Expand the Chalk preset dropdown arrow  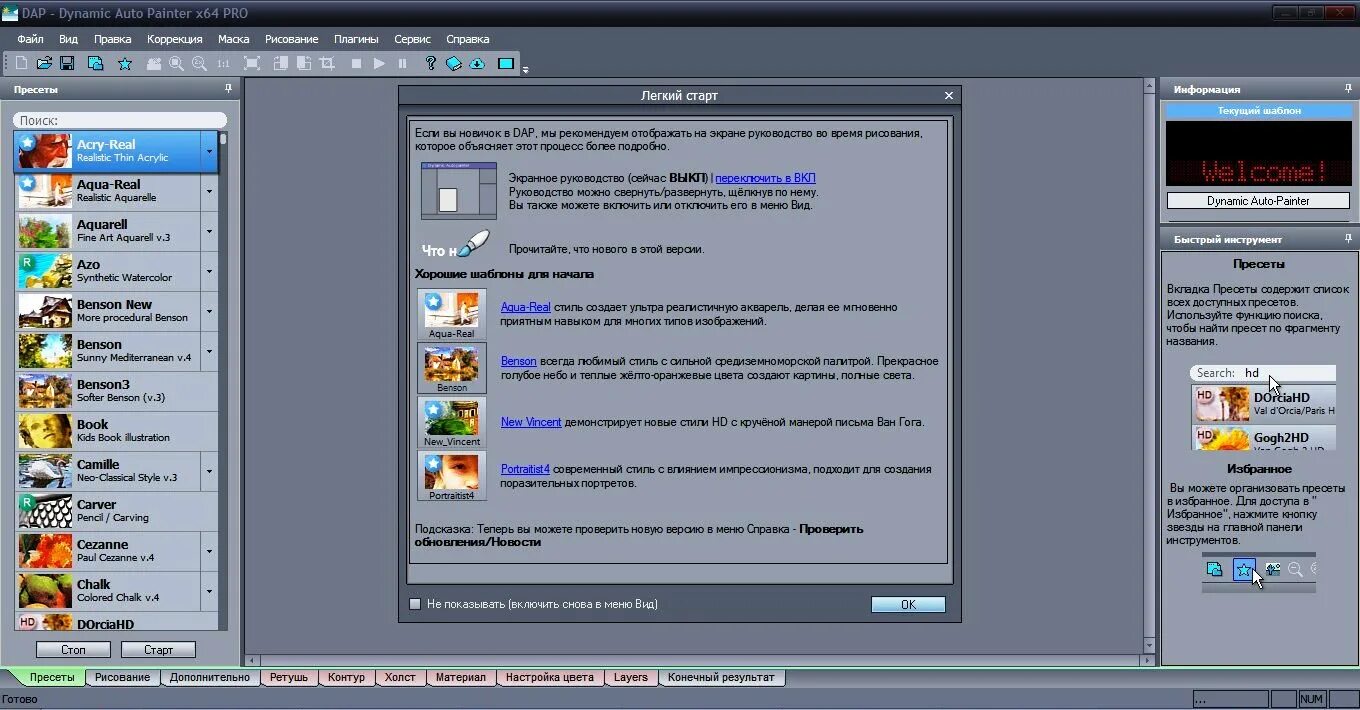point(209,591)
